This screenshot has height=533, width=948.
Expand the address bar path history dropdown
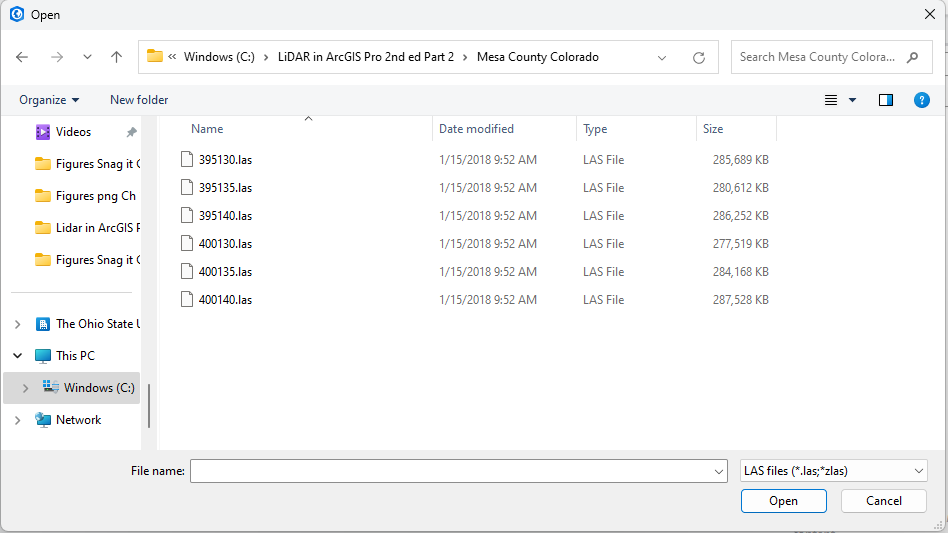click(662, 57)
